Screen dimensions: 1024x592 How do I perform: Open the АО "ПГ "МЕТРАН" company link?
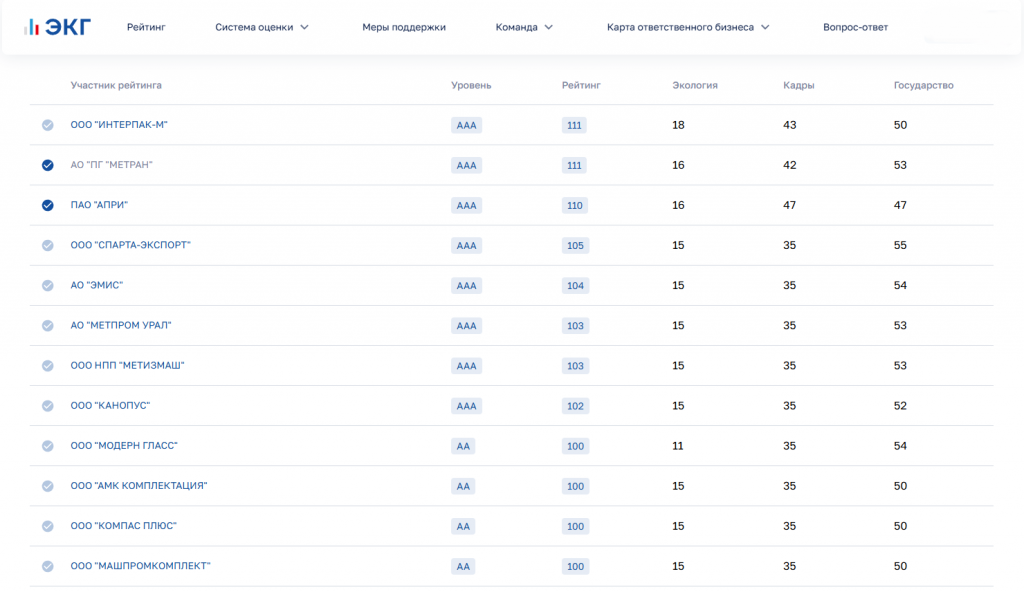(112, 165)
